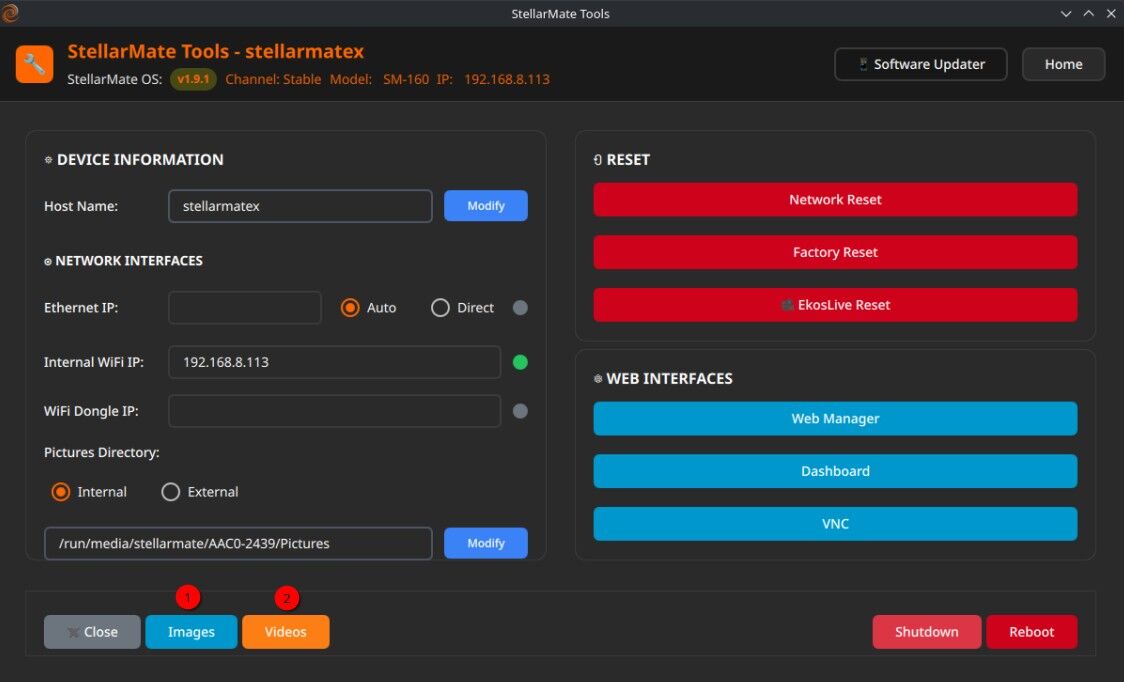1124x682 pixels.
Task: Open the Software Updater
Action: coord(920,65)
